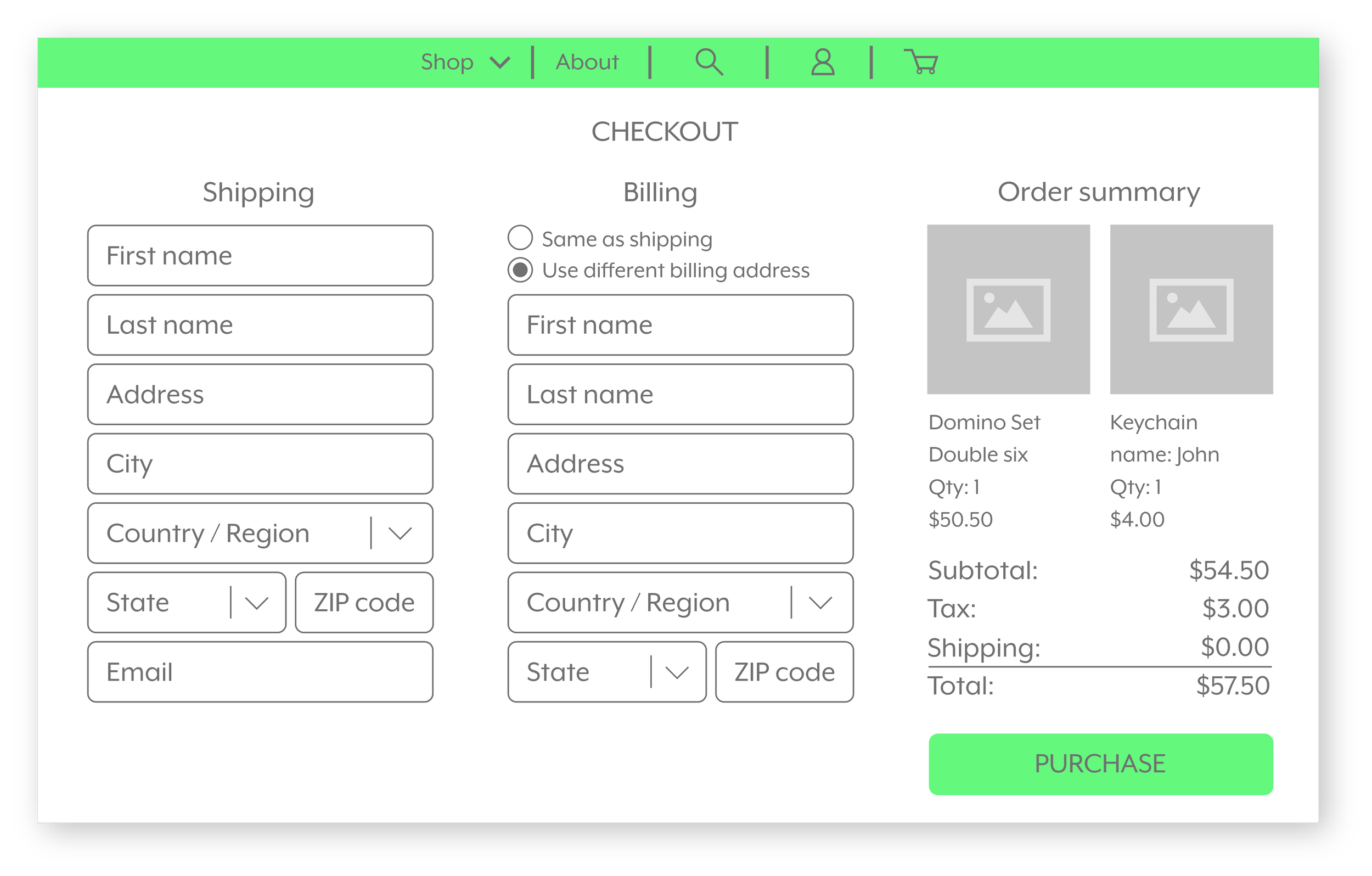
Task: Open the shipping Country / Region dropdown
Action: point(401,533)
